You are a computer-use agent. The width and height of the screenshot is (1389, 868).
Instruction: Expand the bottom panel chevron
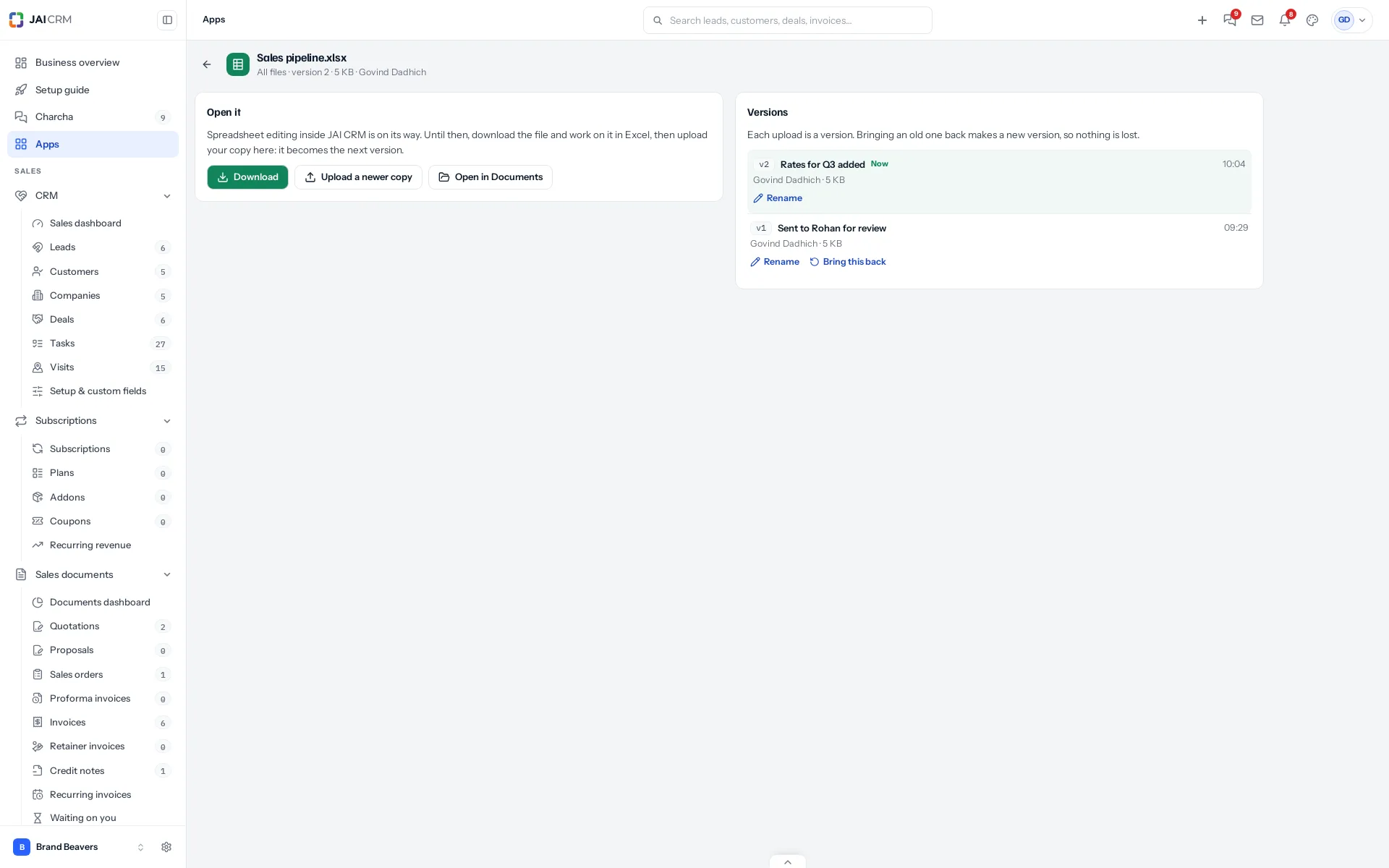[788, 861]
